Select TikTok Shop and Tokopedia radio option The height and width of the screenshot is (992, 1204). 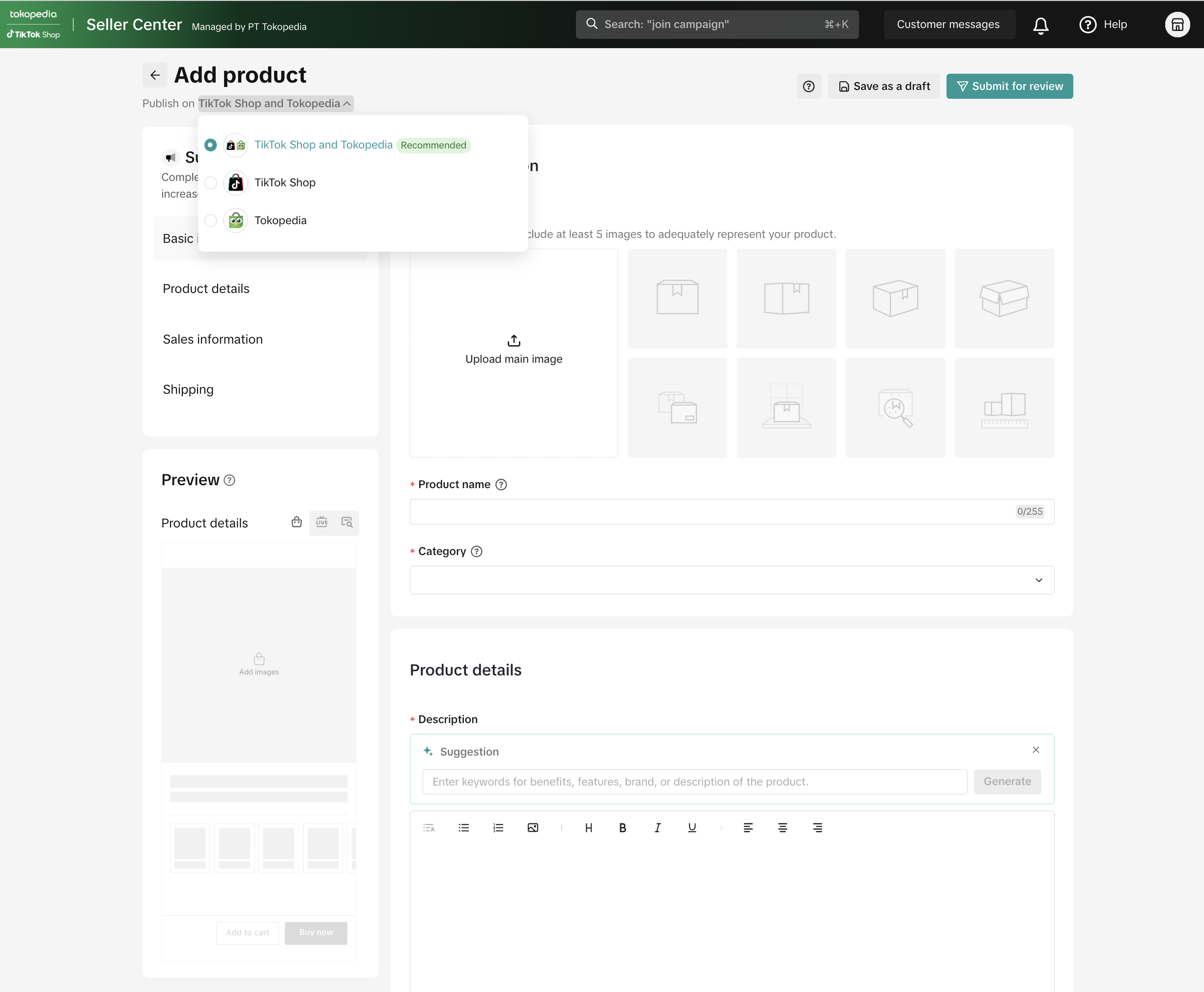pos(211,145)
